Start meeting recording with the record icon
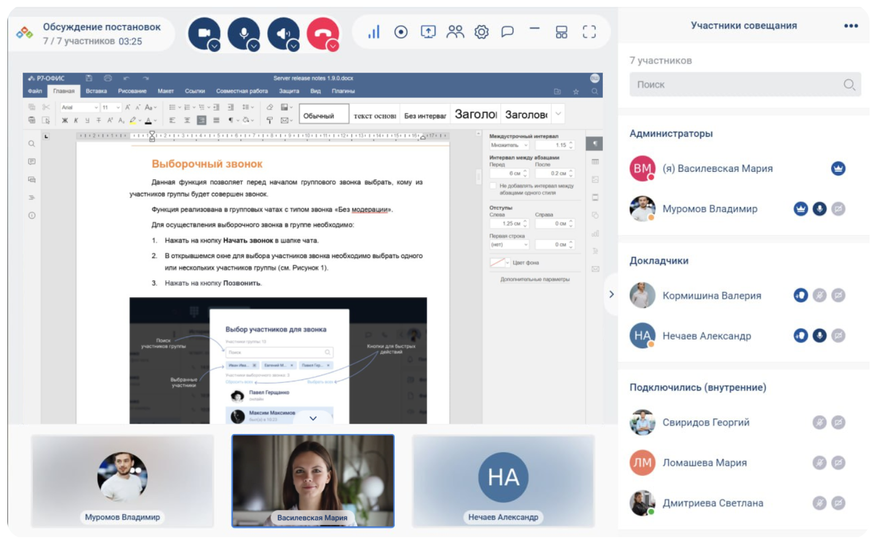Screen dimensions: 877x546 [401, 32]
